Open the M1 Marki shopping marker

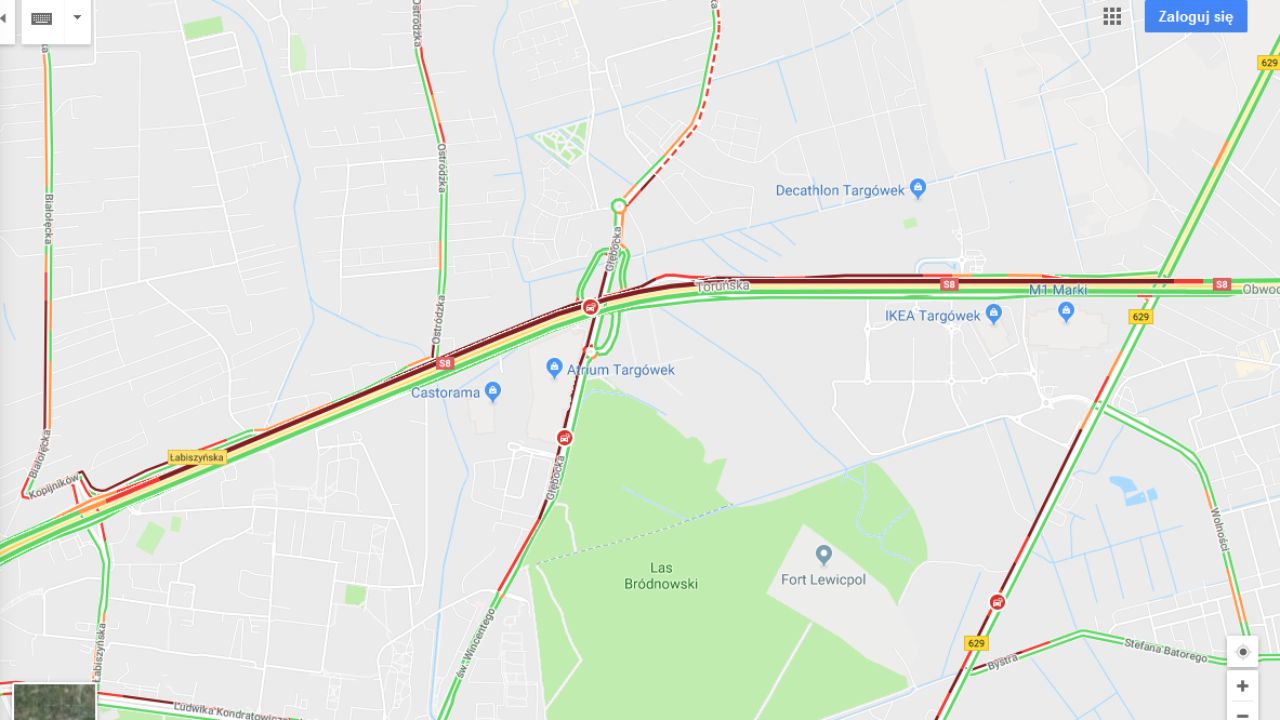(x=1066, y=312)
